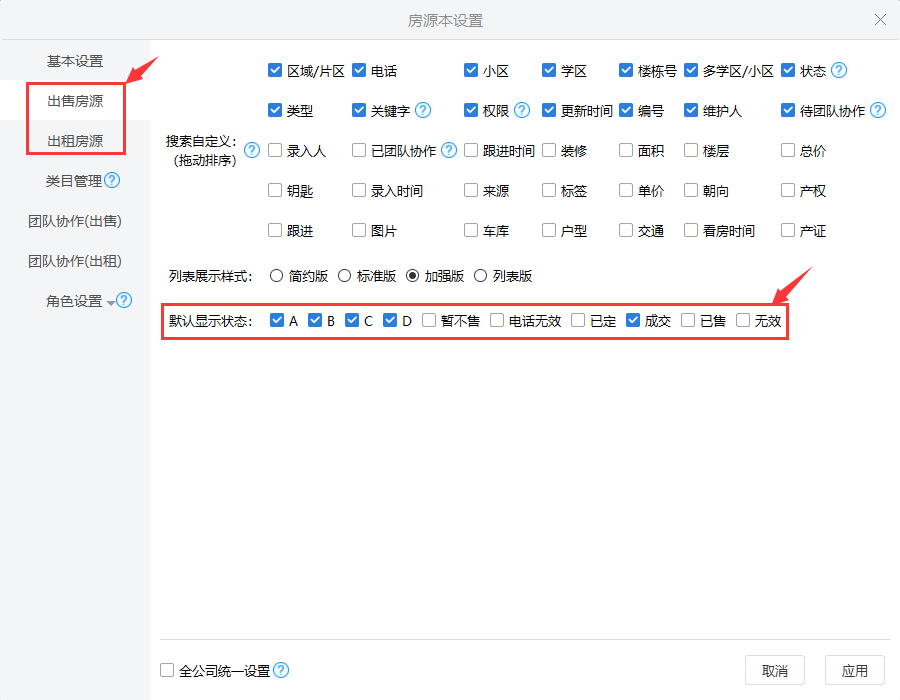Open help icon beside 角色设置
Screen dimensions: 900x700
pyautogui.click(x=124, y=300)
